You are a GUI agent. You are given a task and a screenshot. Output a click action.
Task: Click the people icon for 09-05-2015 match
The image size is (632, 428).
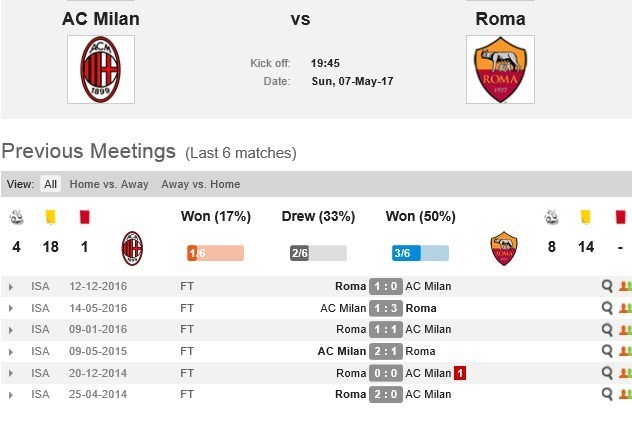pos(625,351)
